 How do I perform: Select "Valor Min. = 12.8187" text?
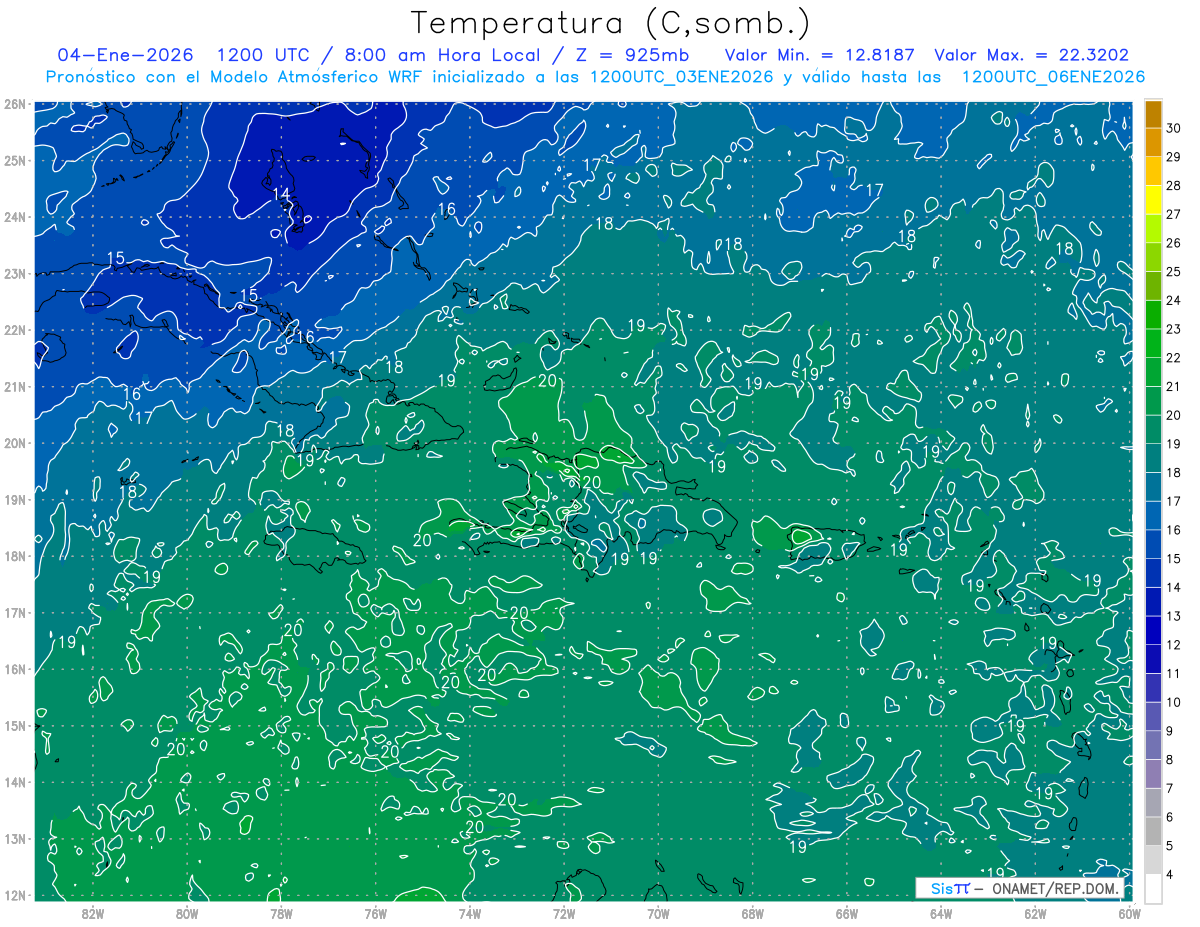[819, 55]
